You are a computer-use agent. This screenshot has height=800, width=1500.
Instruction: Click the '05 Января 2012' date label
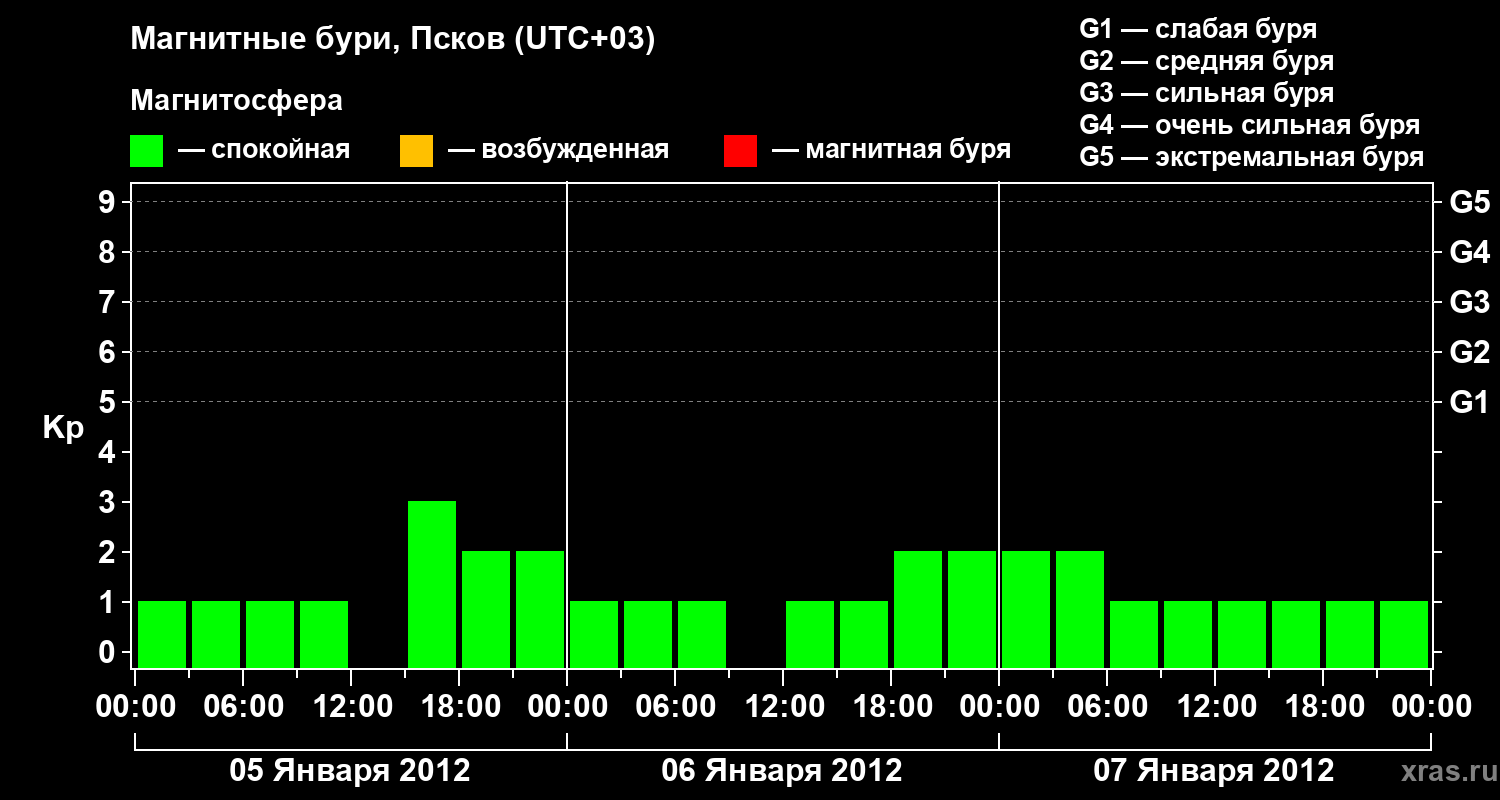point(350,771)
